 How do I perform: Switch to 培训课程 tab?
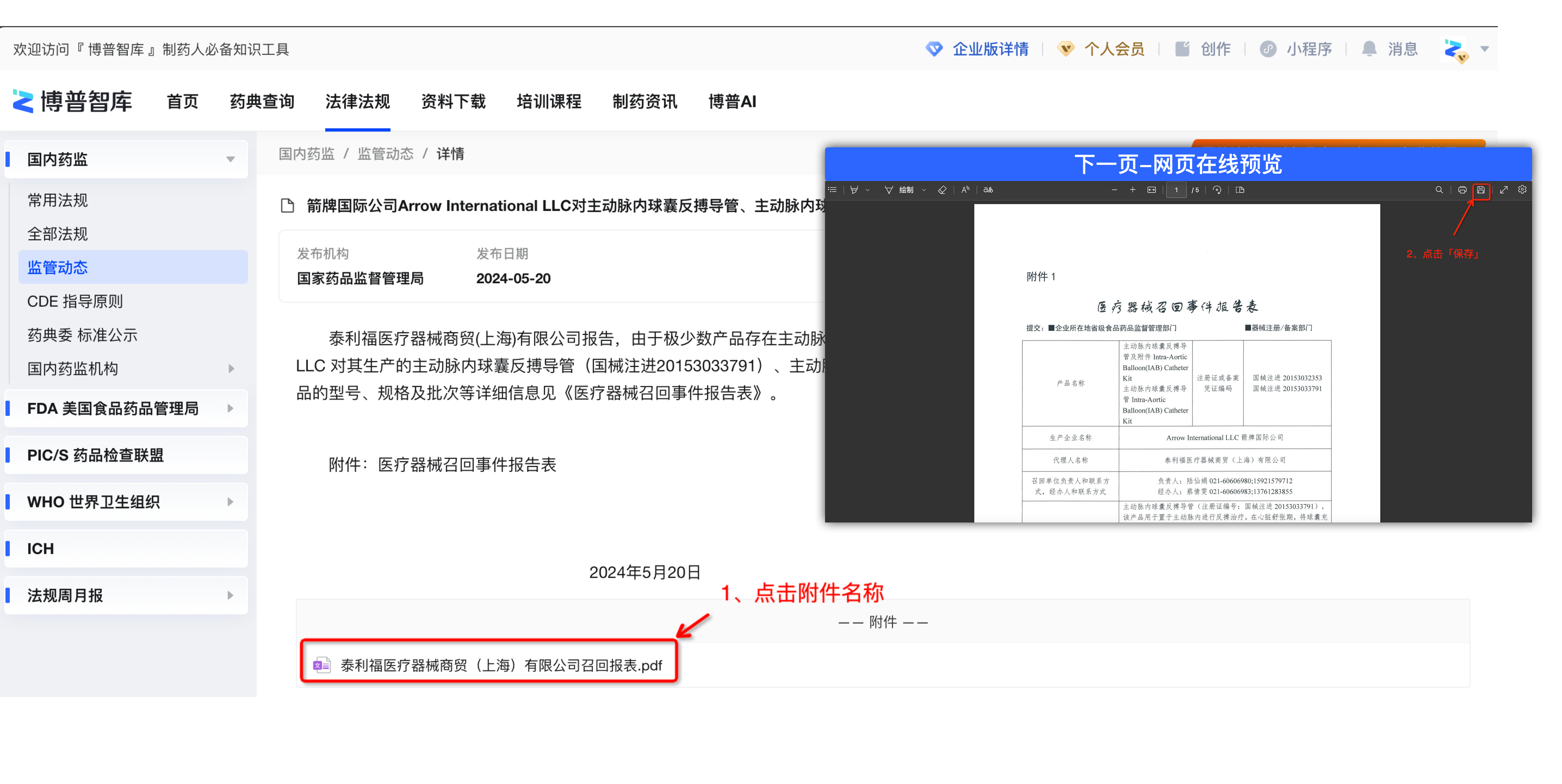[549, 101]
